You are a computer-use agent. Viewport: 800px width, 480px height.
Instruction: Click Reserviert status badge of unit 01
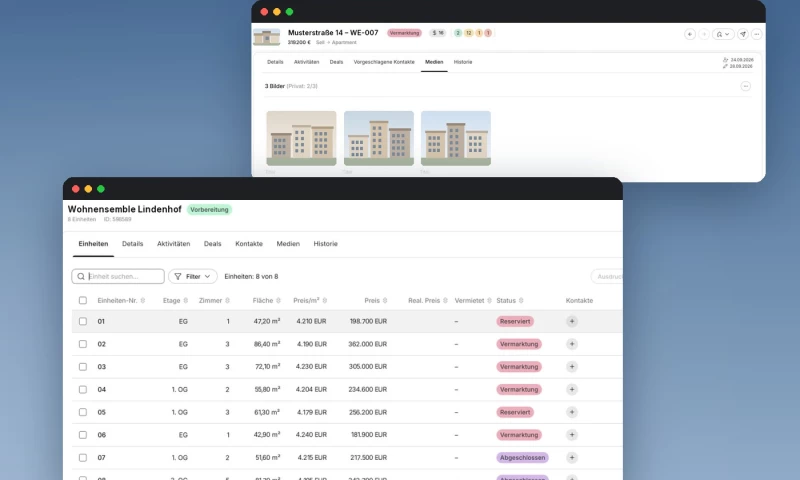click(515, 321)
